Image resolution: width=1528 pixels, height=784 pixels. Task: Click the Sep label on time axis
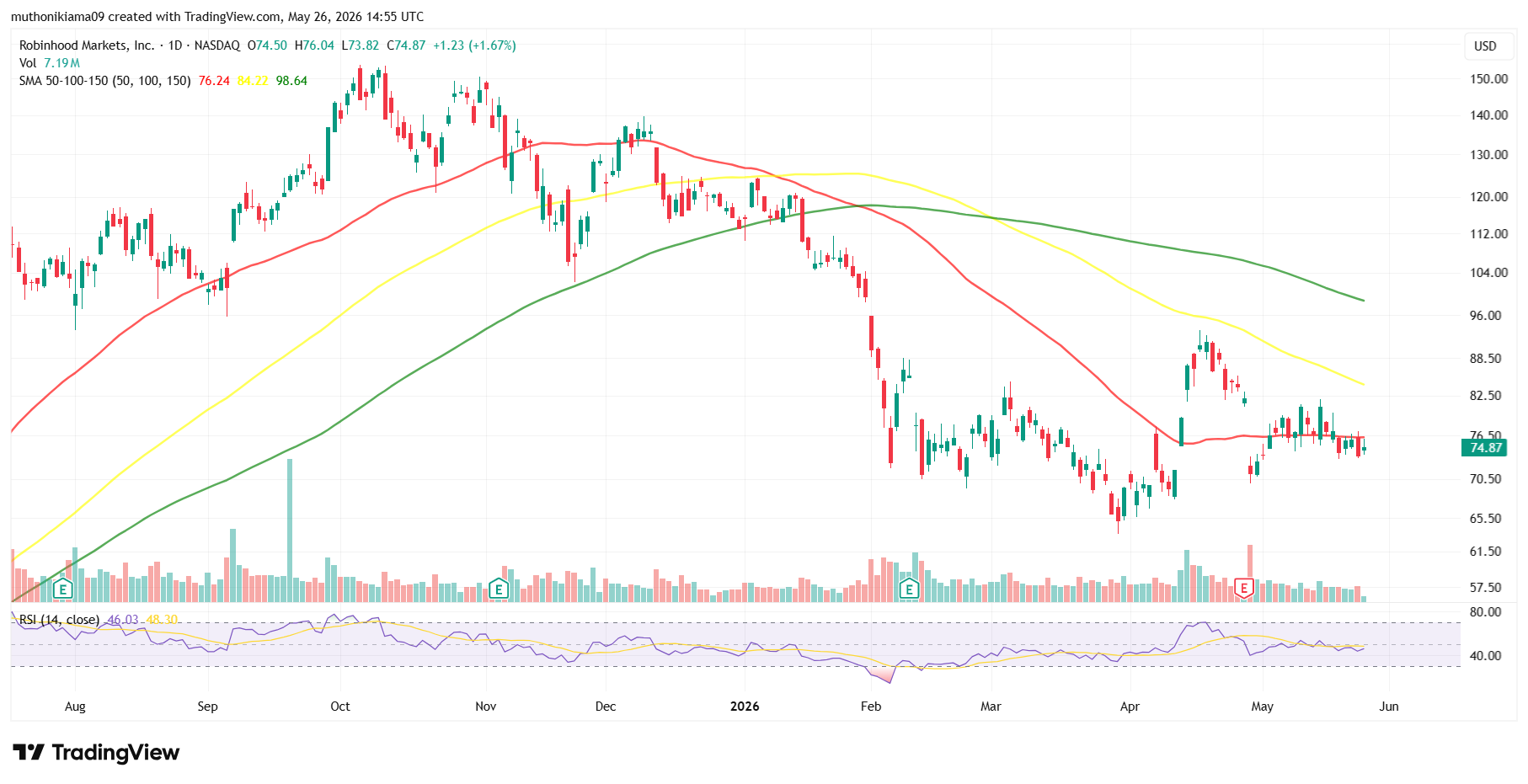(x=207, y=707)
